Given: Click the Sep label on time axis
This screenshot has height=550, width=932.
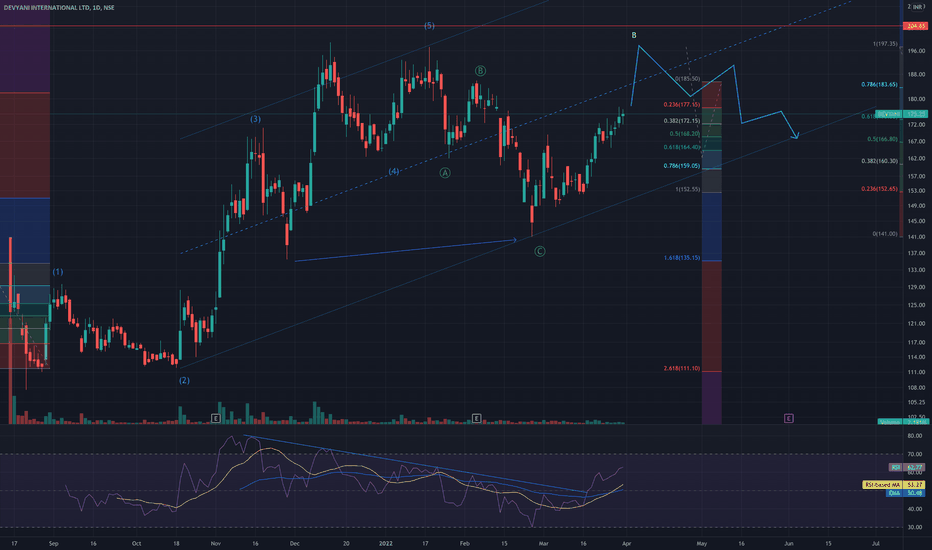Looking at the screenshot, I should [x=53, y=543].
